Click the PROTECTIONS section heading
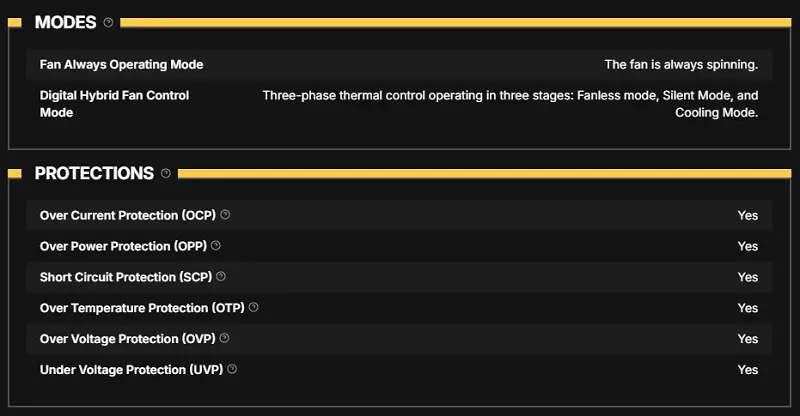 coord(94,173)
